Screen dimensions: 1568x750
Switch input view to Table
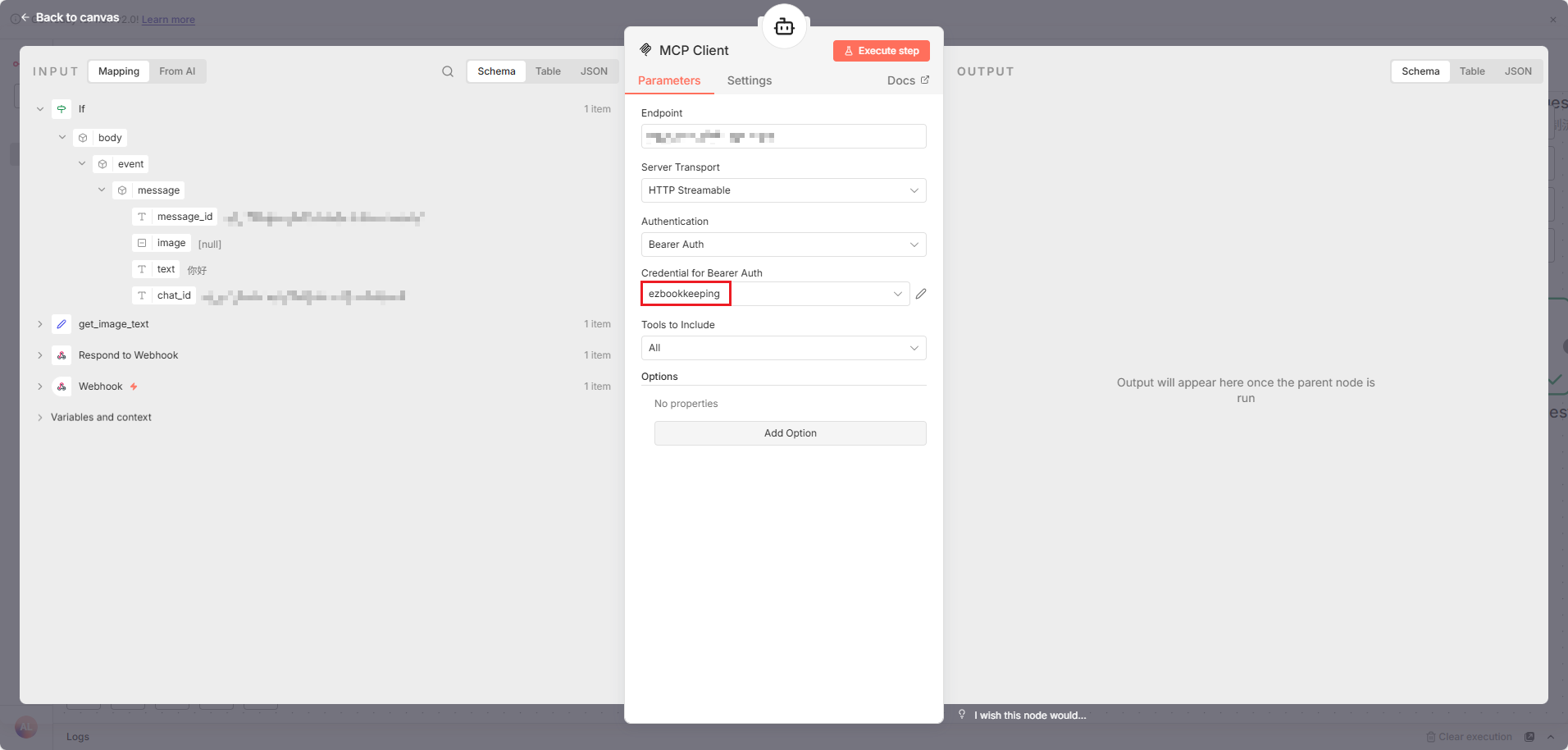click(x=548, y=71)
